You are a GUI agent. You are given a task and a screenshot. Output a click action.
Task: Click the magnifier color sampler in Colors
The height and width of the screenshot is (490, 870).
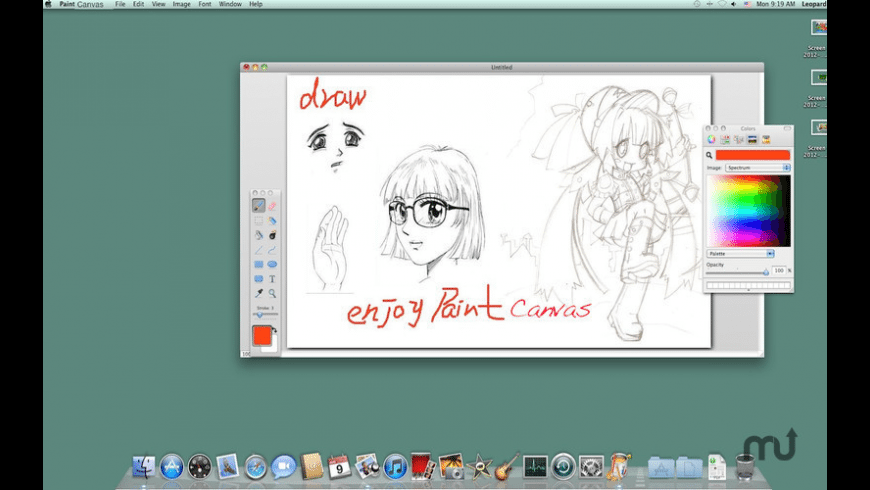tap(709, 155)
